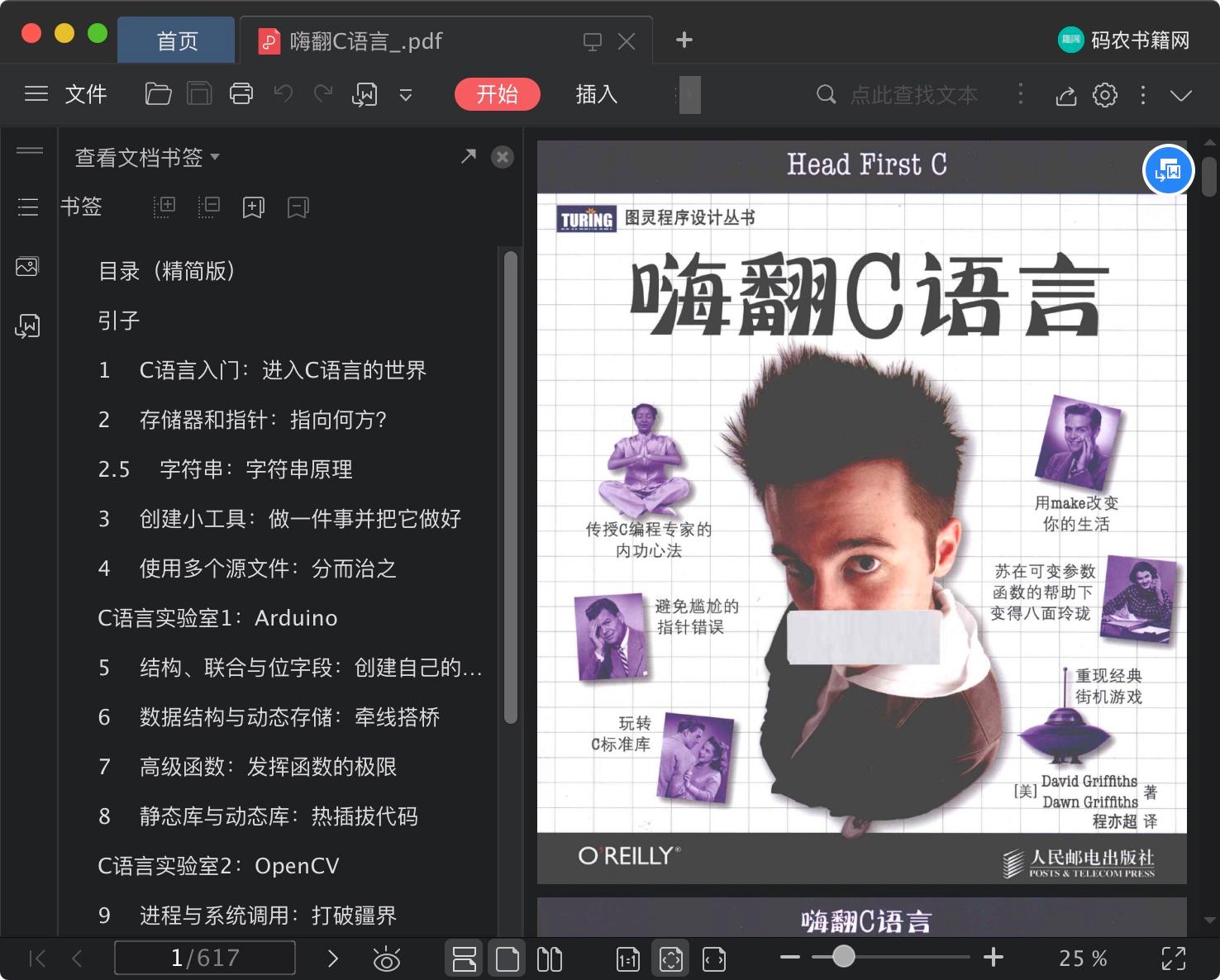Click the page number field 1/617
Viewport: 1220px width, 980px height.
pyautogui.click(x=205, y=958)
